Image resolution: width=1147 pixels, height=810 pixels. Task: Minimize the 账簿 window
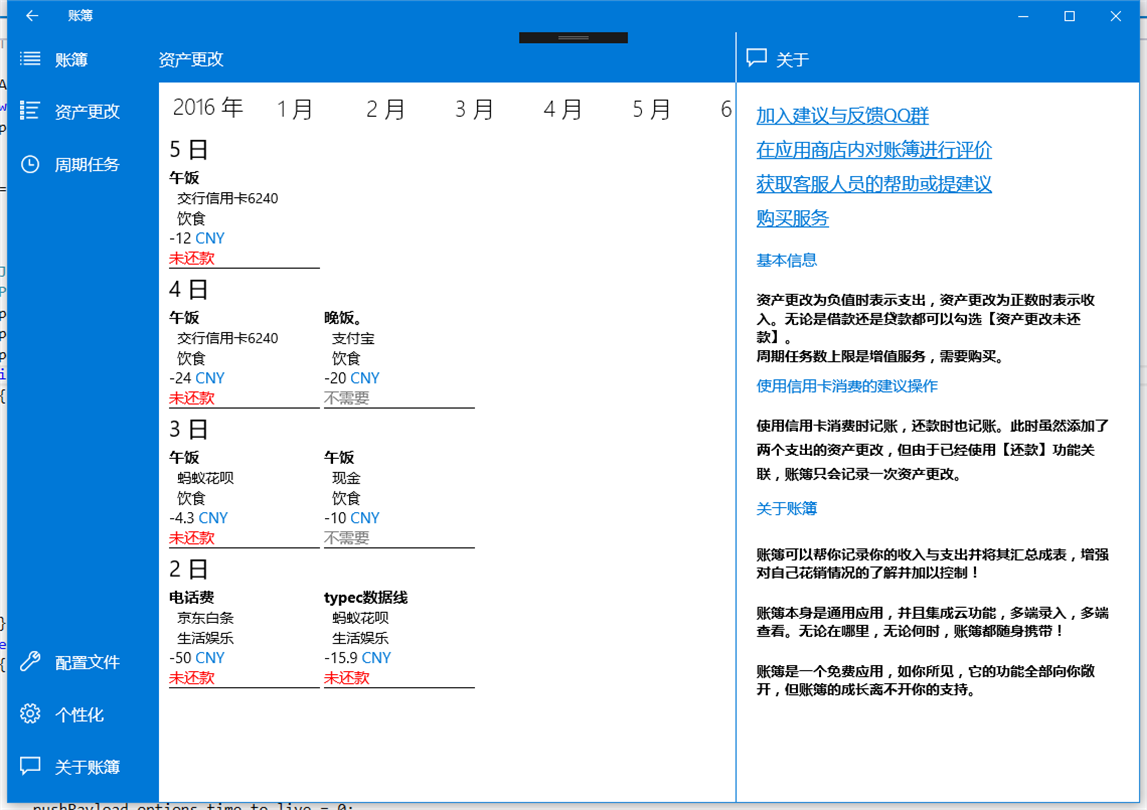(1023, 15)
